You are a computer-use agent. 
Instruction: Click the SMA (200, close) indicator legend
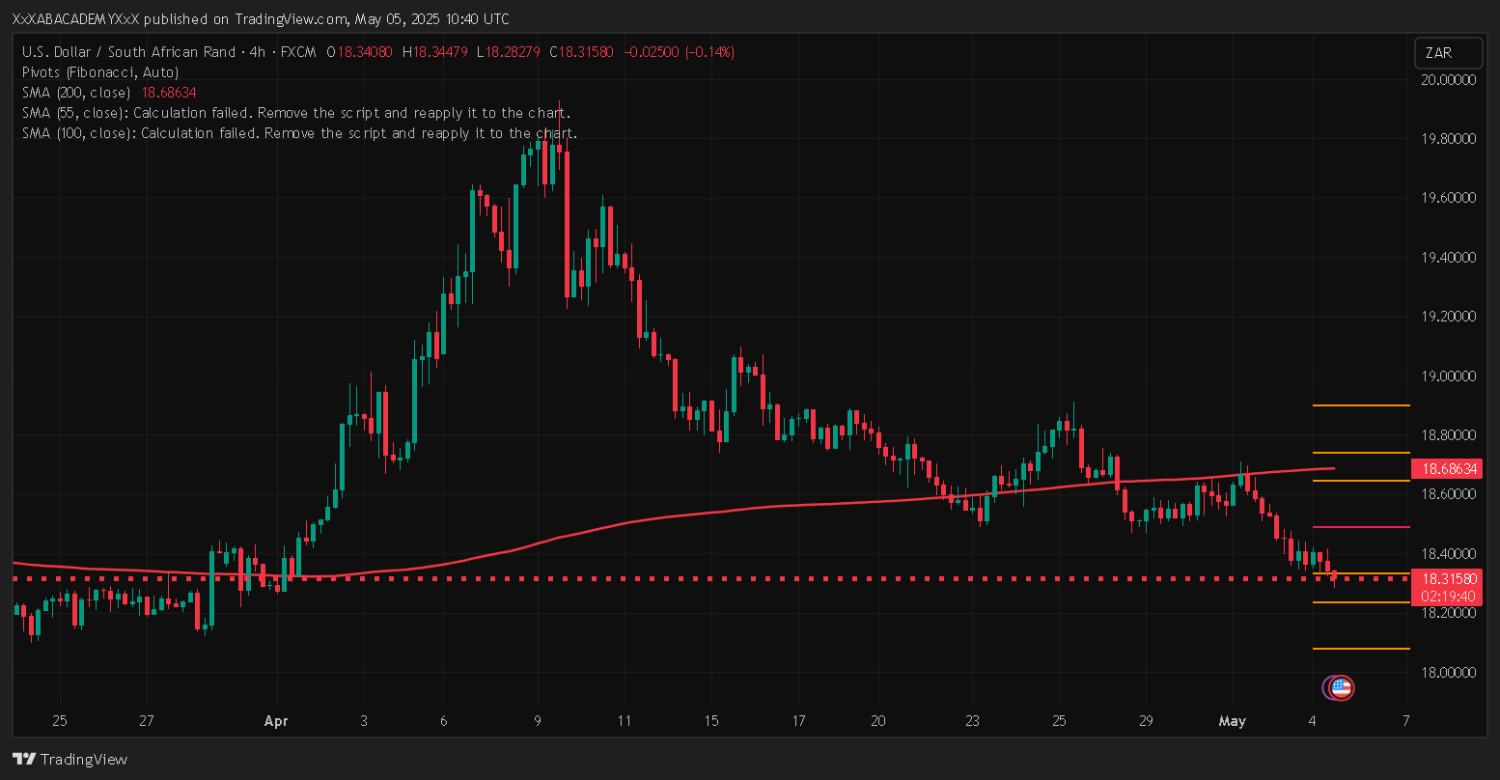click(110, 92)
